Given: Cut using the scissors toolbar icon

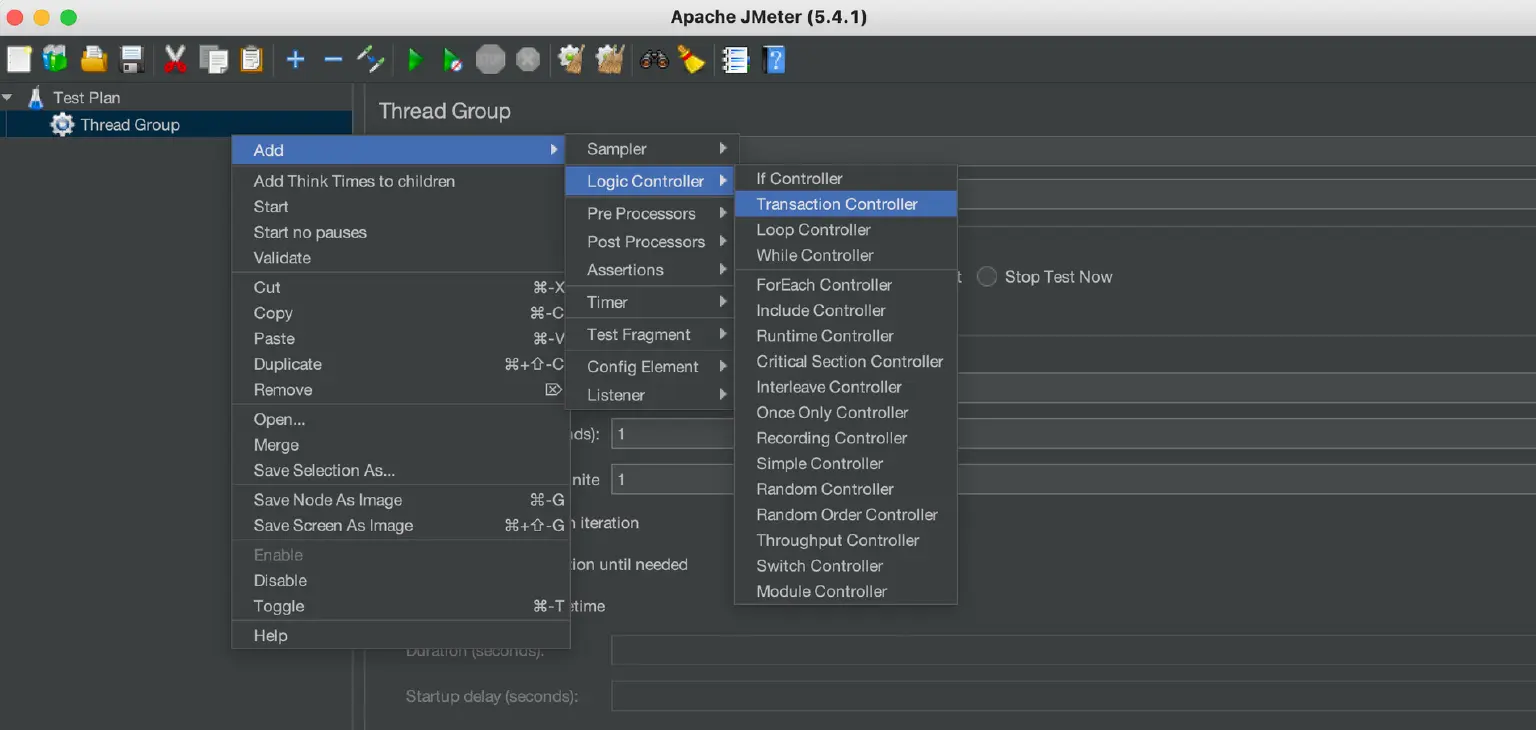Looking at the screenshot, I should tap(175, 59).
